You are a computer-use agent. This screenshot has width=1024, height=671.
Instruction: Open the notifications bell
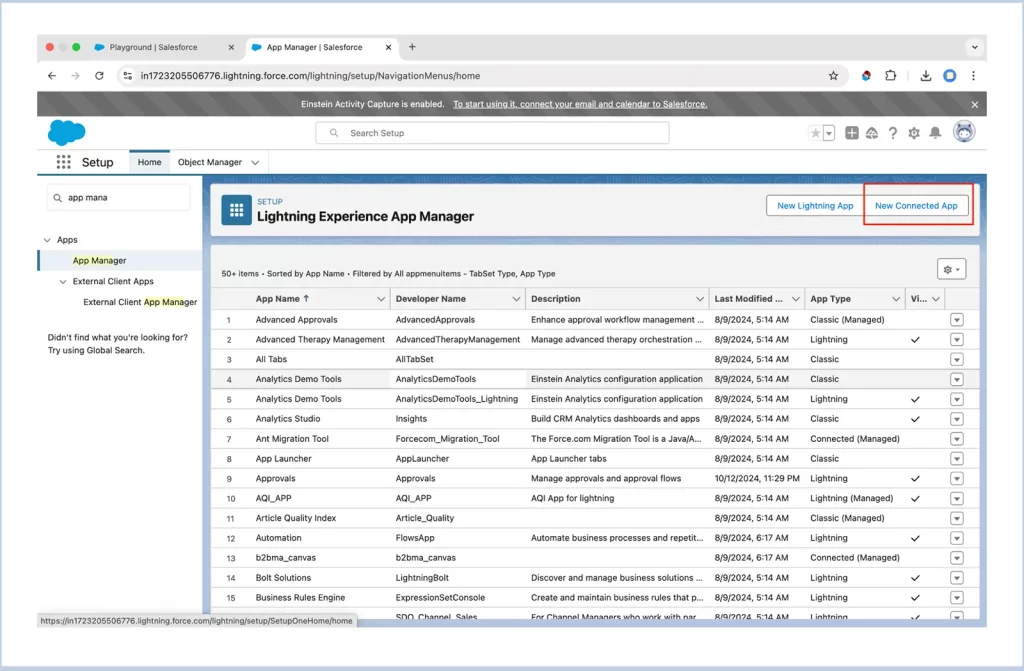pos(935,133)
